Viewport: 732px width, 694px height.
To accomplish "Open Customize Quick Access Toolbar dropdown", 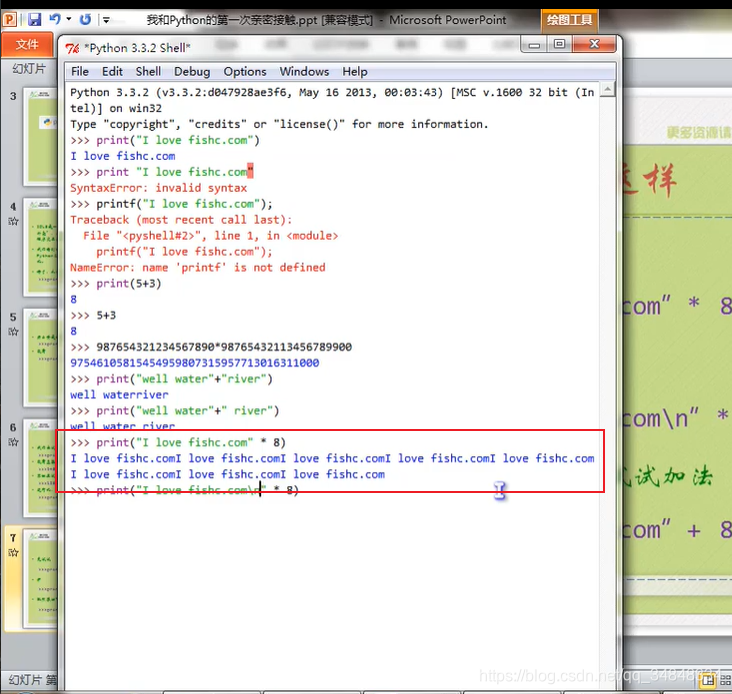I will pos(106,20).
